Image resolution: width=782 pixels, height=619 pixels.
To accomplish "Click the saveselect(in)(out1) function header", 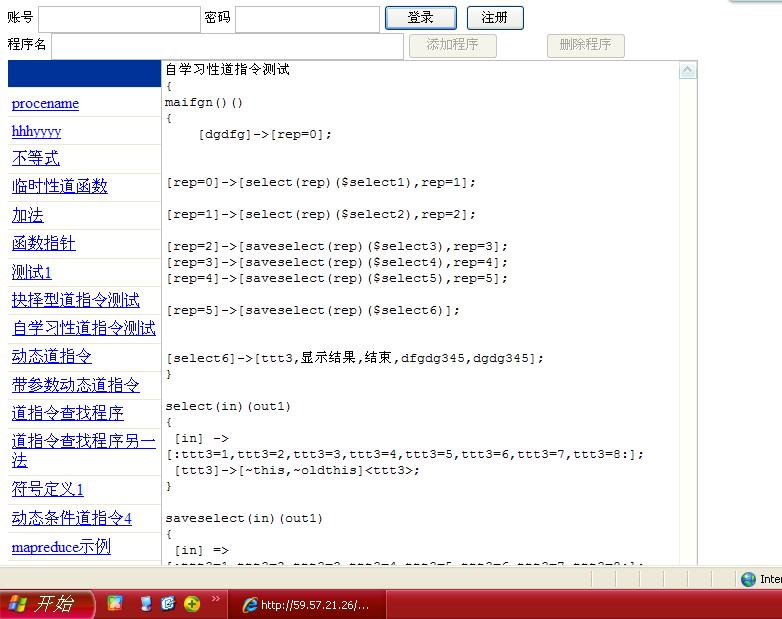I will pyautogui.click(x=244, y=518).
